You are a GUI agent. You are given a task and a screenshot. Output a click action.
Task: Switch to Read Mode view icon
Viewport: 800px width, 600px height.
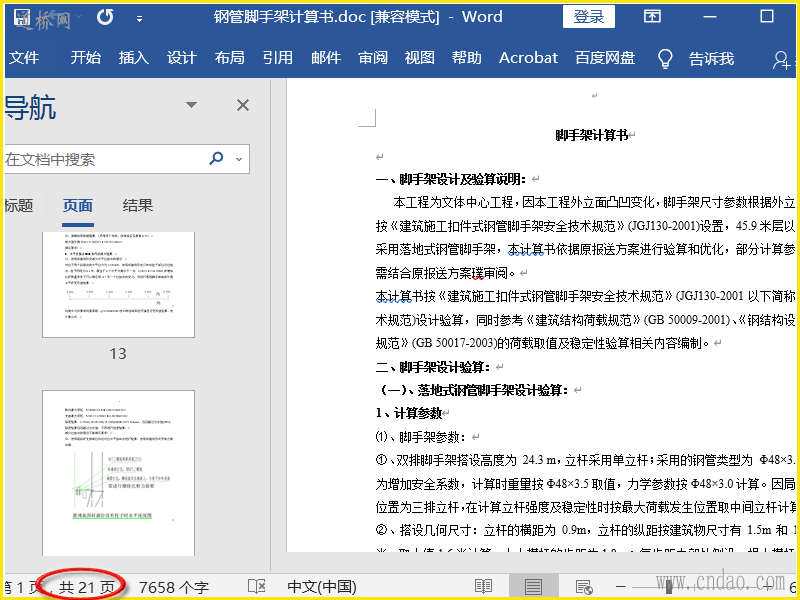click(x=483, y=587)
